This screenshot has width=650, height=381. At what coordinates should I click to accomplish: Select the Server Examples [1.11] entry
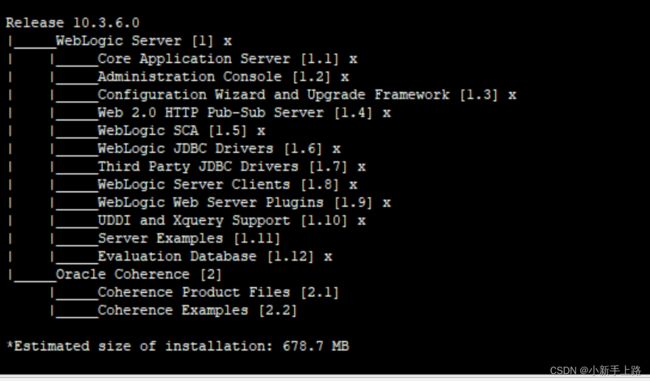(x=189, y=238)
